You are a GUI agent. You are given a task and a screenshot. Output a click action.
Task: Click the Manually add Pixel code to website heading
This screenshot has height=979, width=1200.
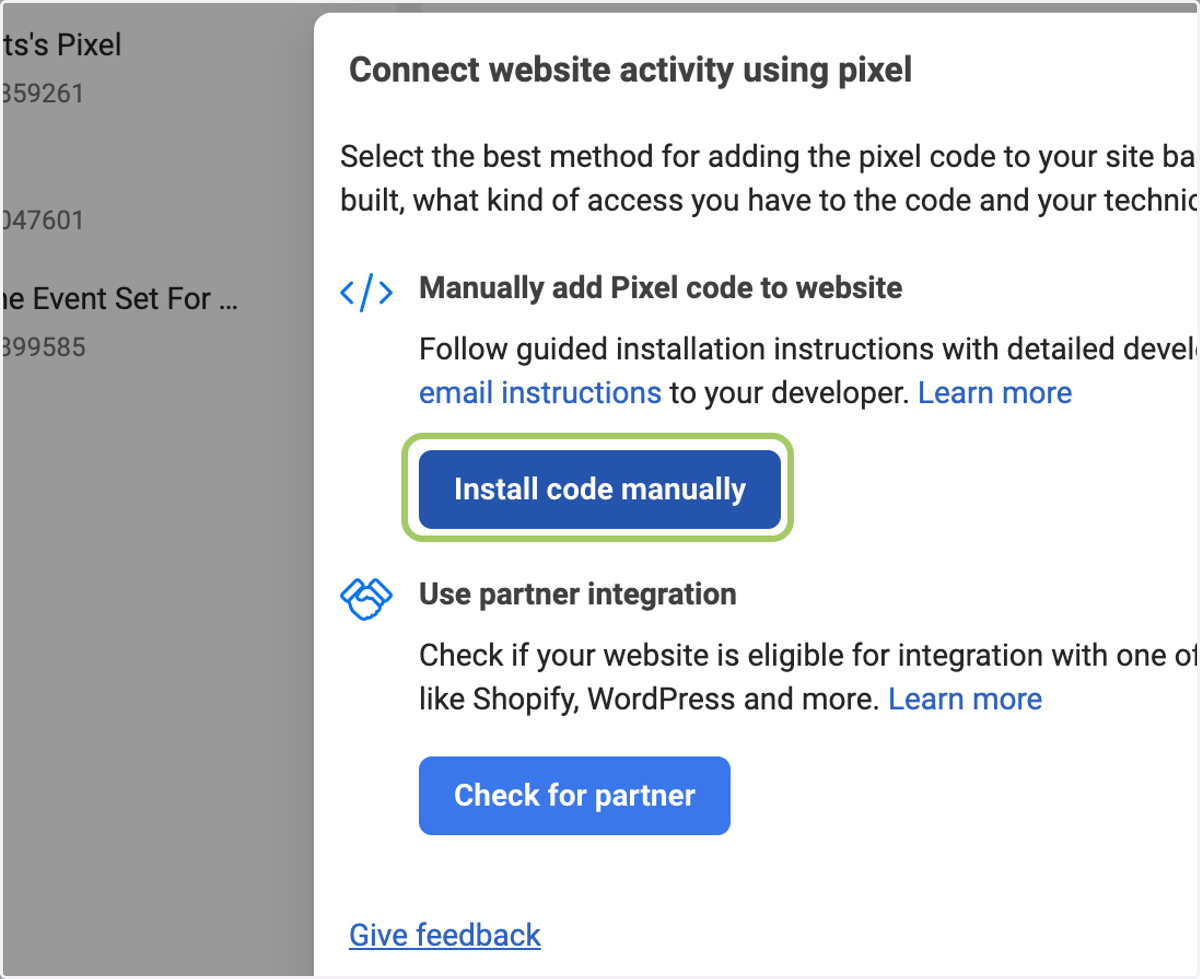[661, 288]
